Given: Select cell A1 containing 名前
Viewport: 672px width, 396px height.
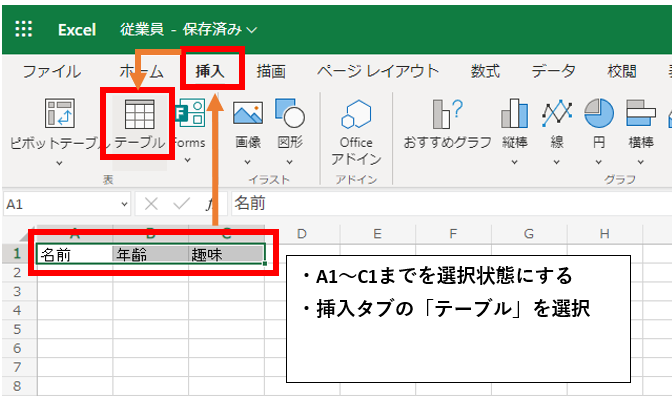Looking at the screenshot, I should [75, 255].
